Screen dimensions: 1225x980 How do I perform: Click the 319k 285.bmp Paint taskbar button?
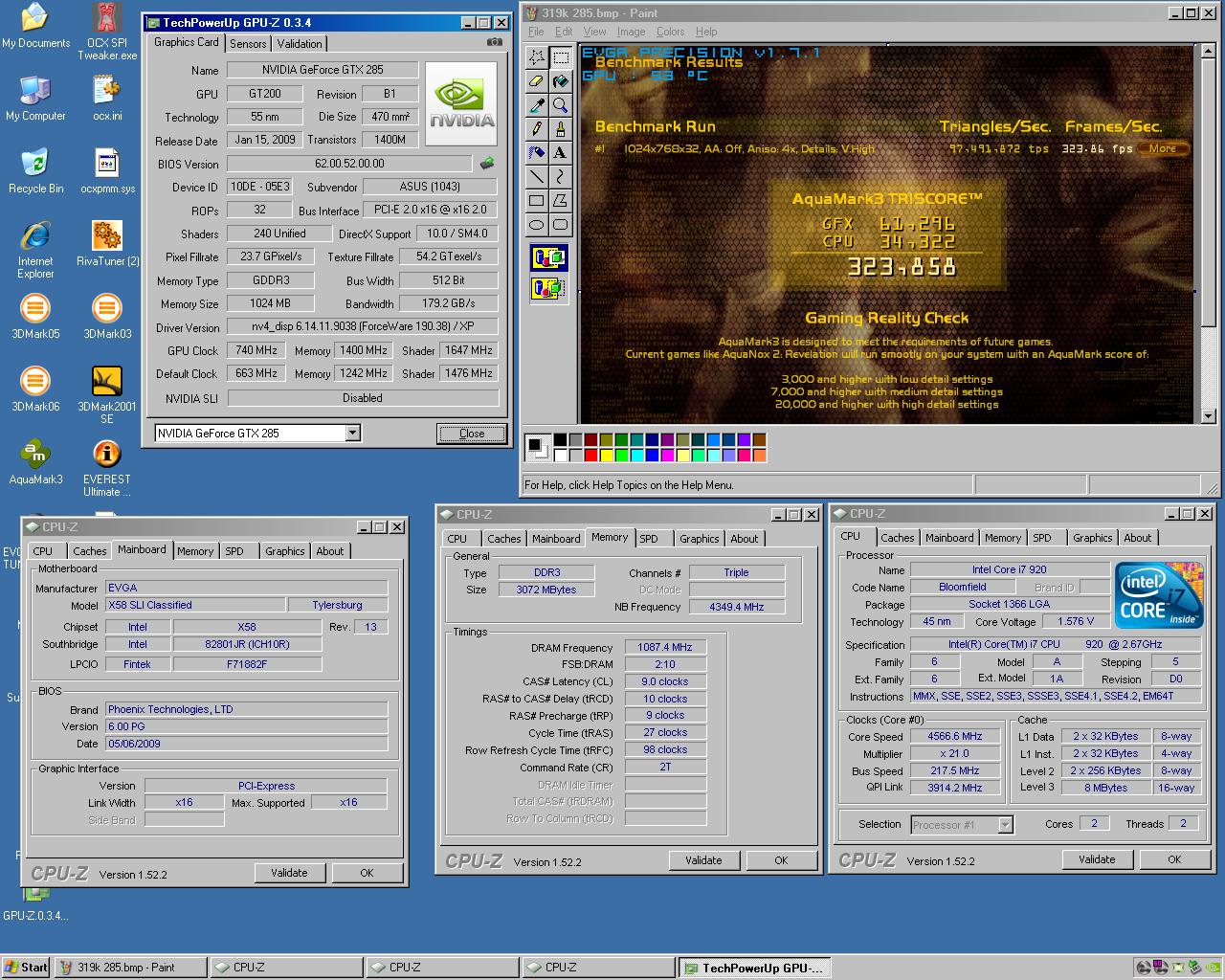(130, 968)
